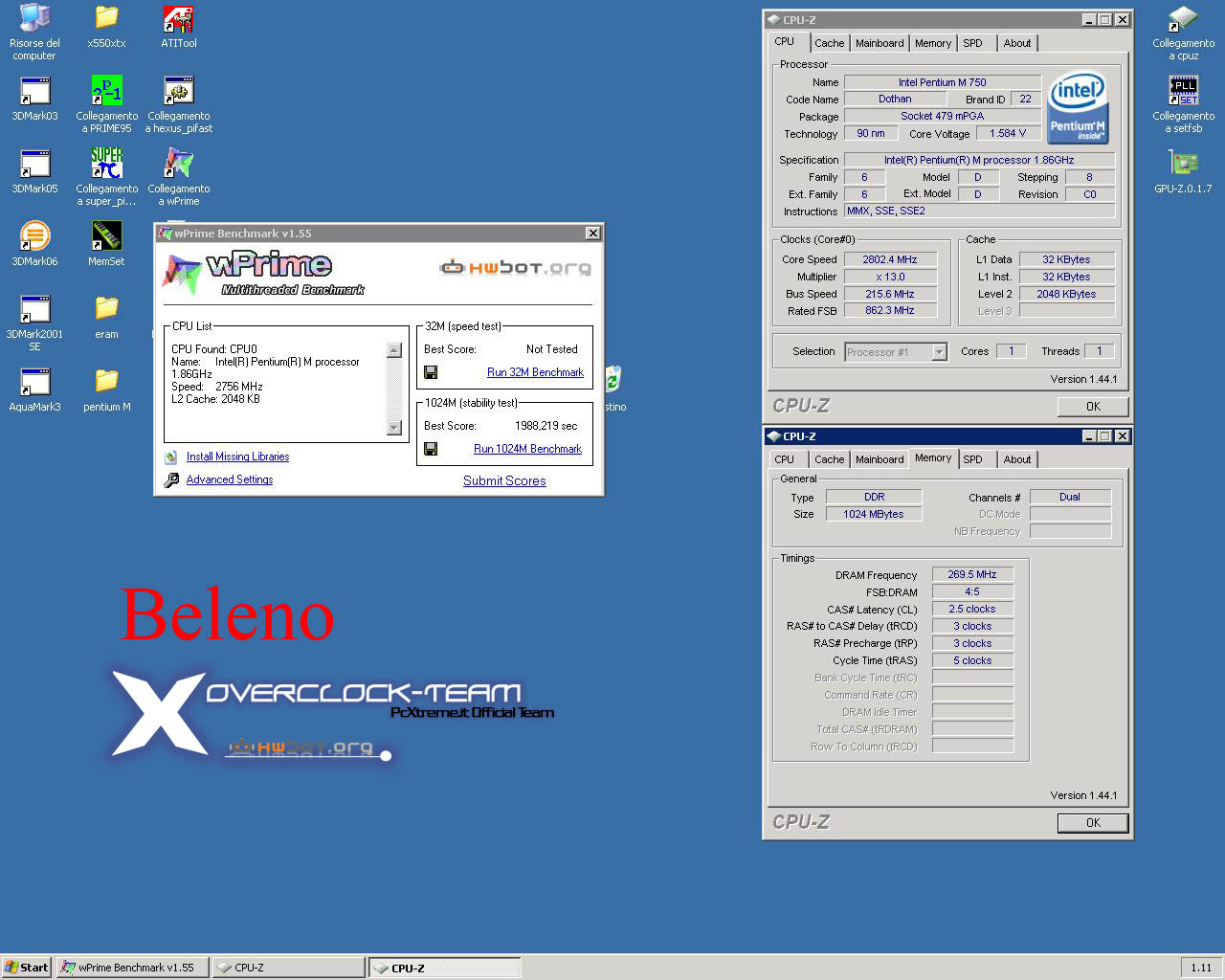1225x980 pixels.
Task: Open Advanced Settings link in wPrime
Action: tap(230, 479)
